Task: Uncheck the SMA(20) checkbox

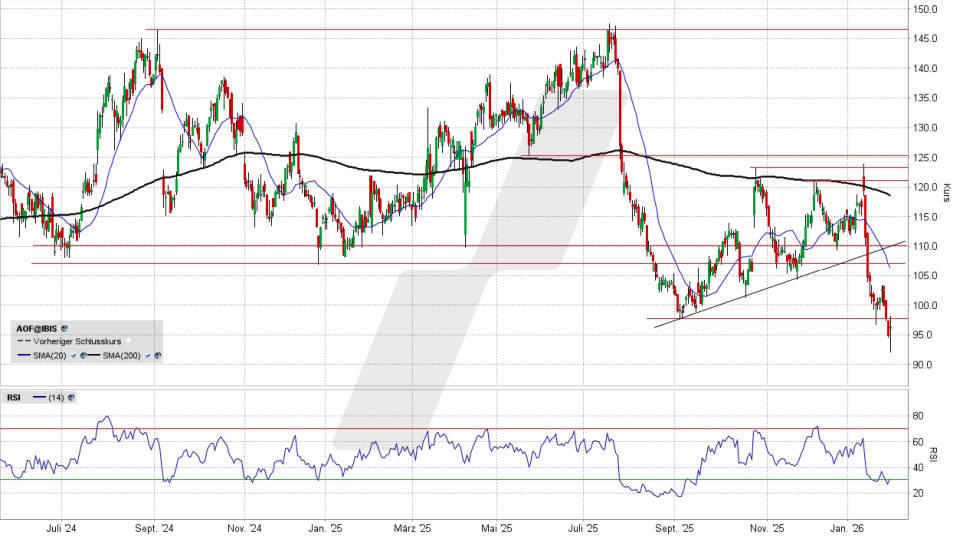Action: (72, 355)
